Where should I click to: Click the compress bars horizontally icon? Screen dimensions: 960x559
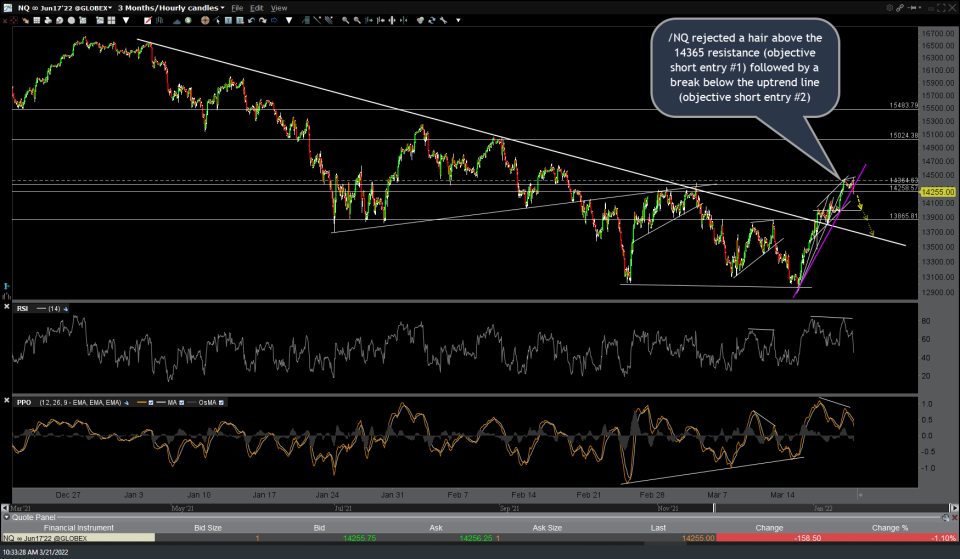(x=403, y=20)
